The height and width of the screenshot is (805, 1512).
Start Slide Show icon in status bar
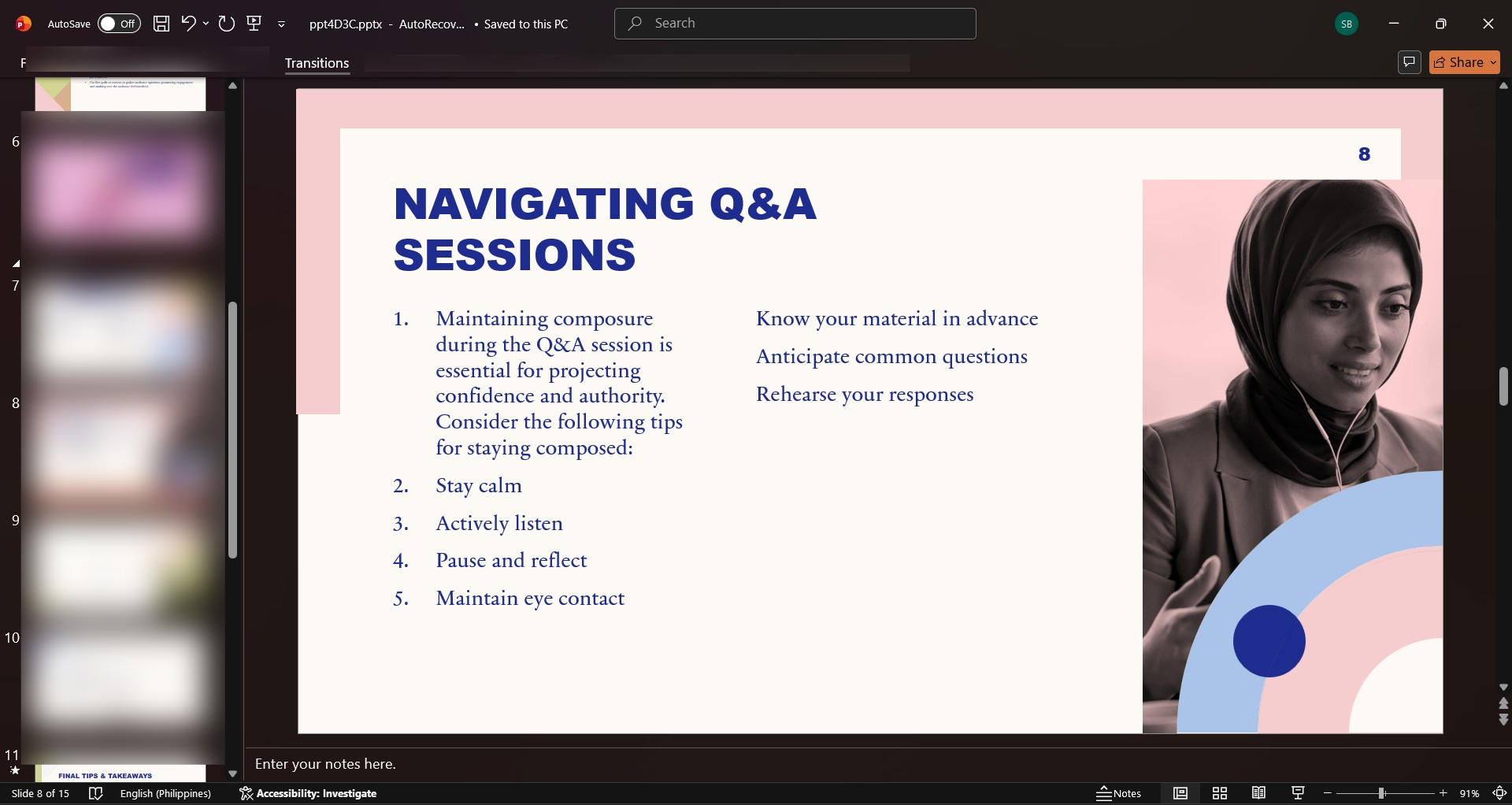coord(1299,793)
